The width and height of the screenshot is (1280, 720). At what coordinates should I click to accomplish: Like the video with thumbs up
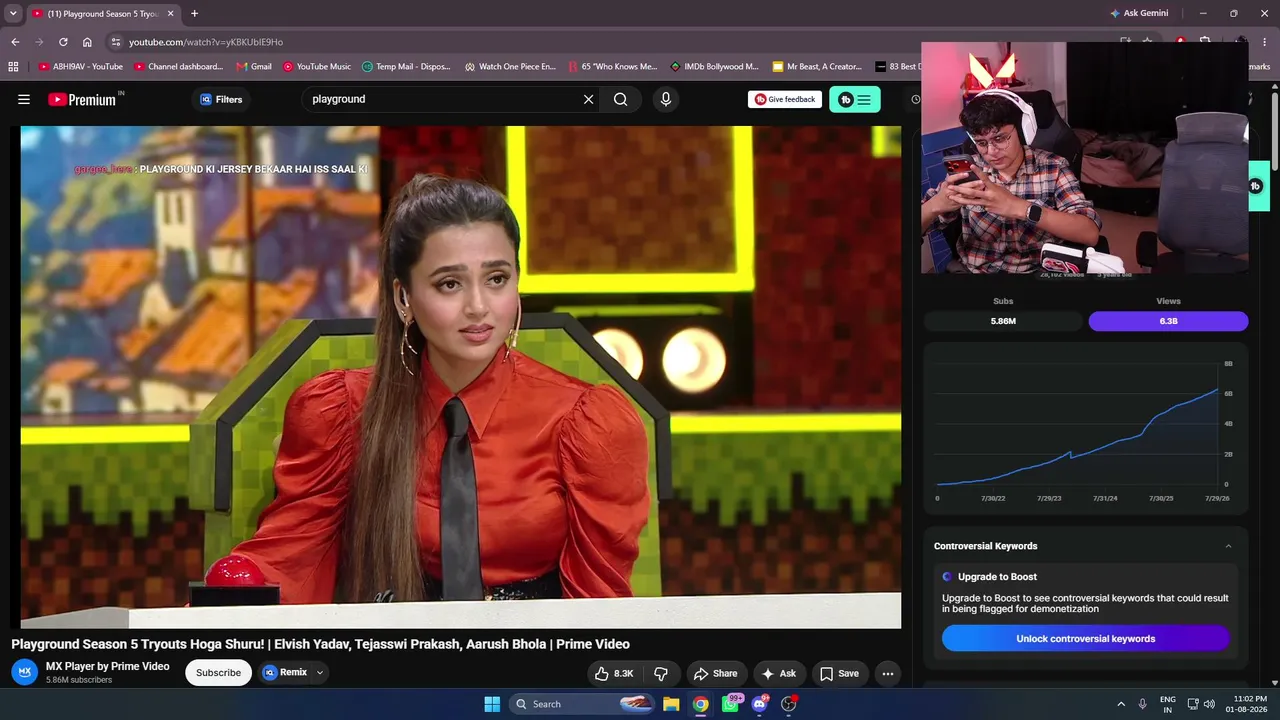coord(614,673)
